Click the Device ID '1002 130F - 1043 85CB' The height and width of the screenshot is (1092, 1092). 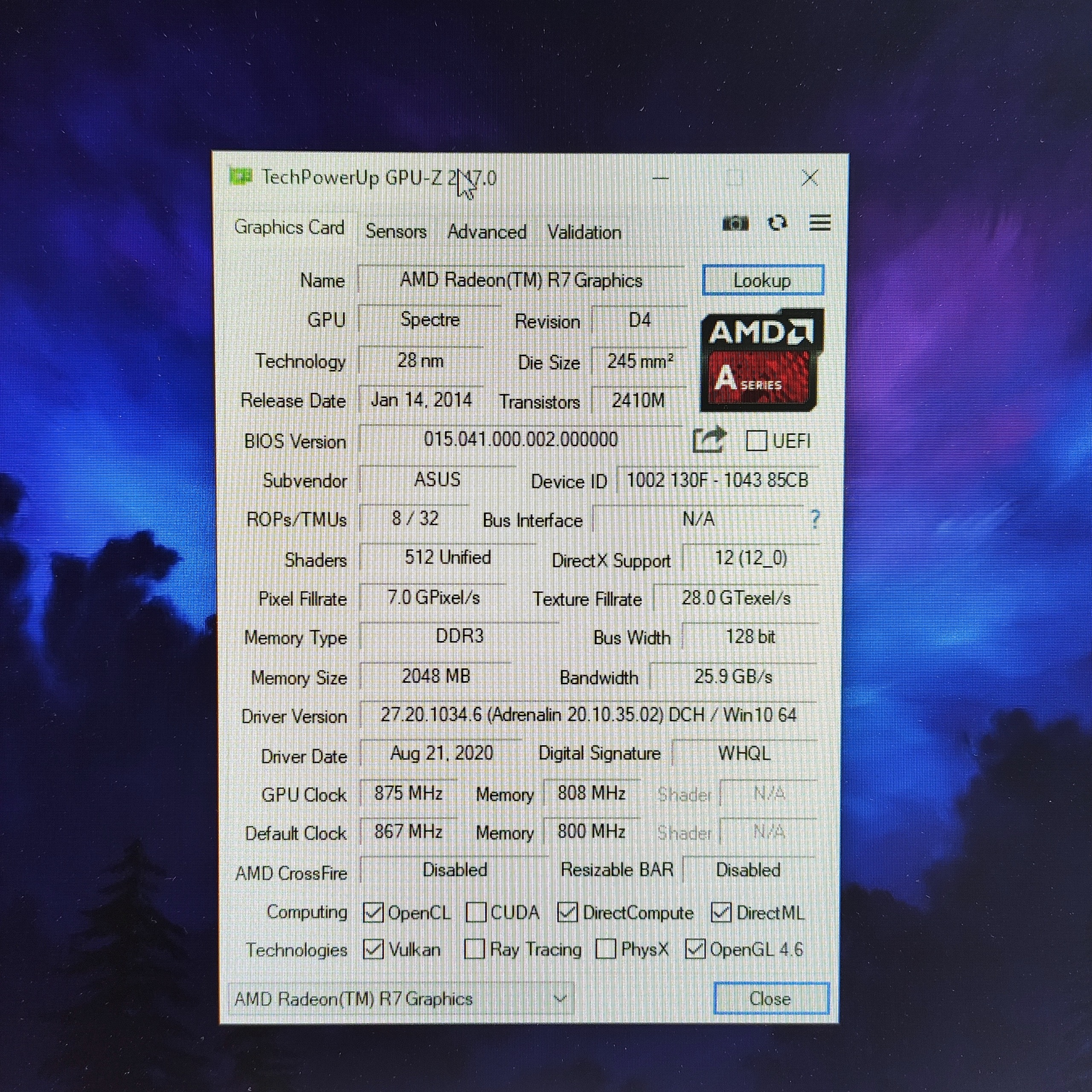point(717,480)
